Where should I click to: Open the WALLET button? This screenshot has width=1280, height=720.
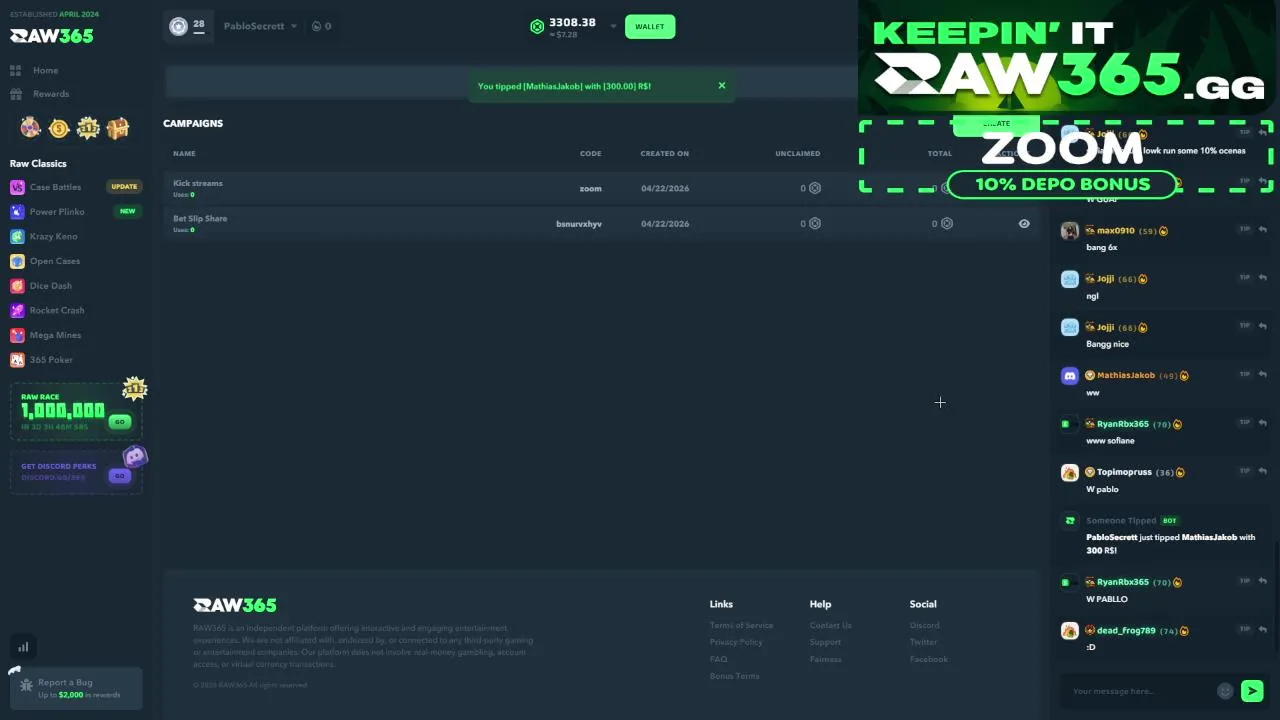pos(650,27)
